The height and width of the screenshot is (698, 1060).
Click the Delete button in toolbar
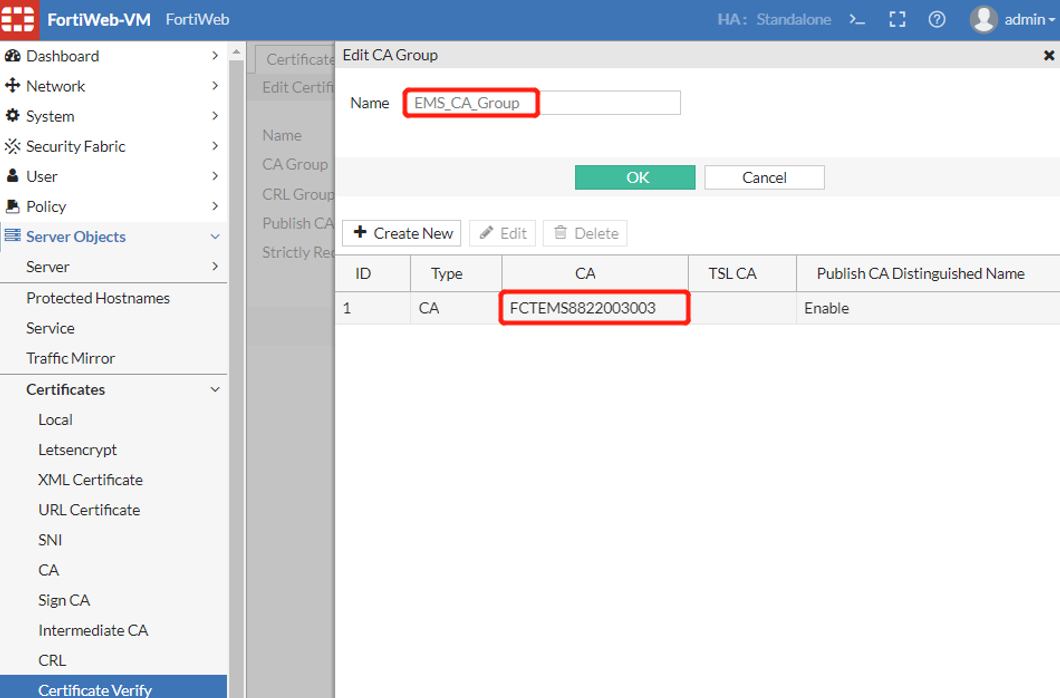(585, 233)
